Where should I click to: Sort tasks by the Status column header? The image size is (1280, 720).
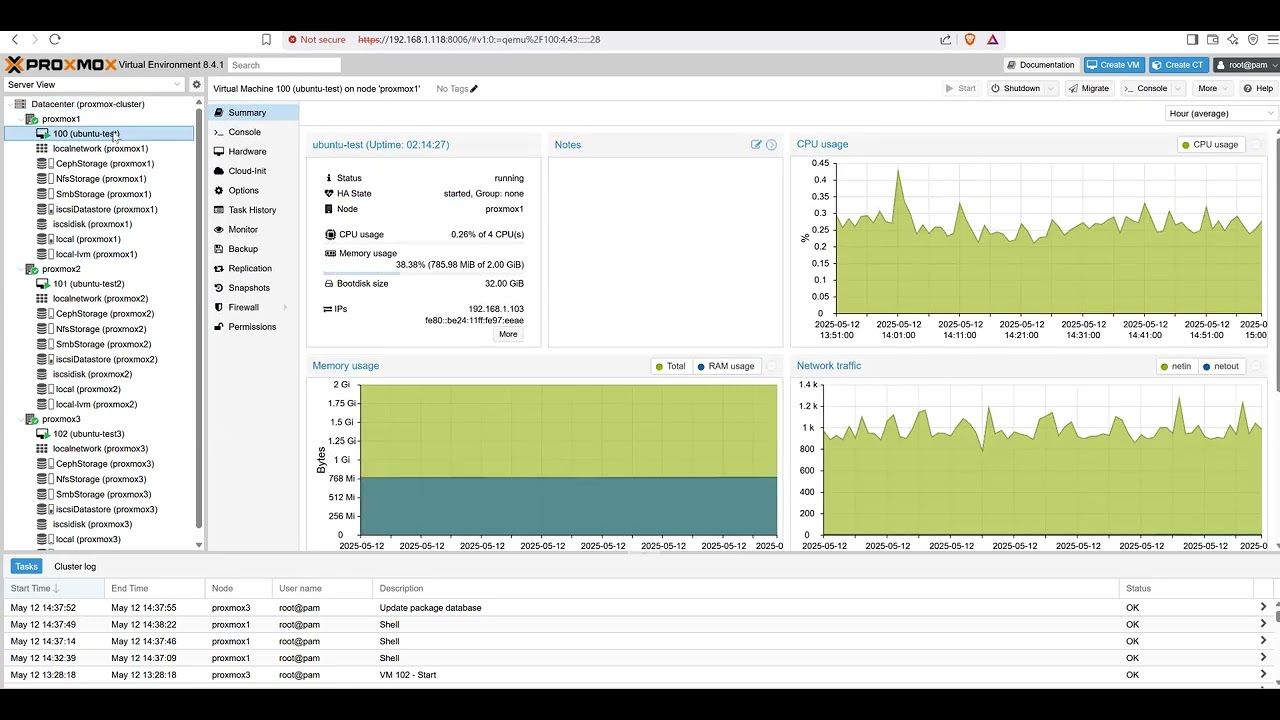point(1186,589)
